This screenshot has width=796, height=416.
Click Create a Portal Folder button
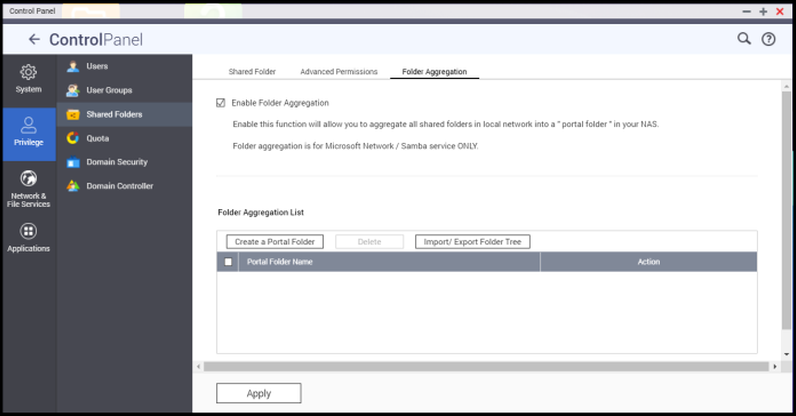point(275,242)
